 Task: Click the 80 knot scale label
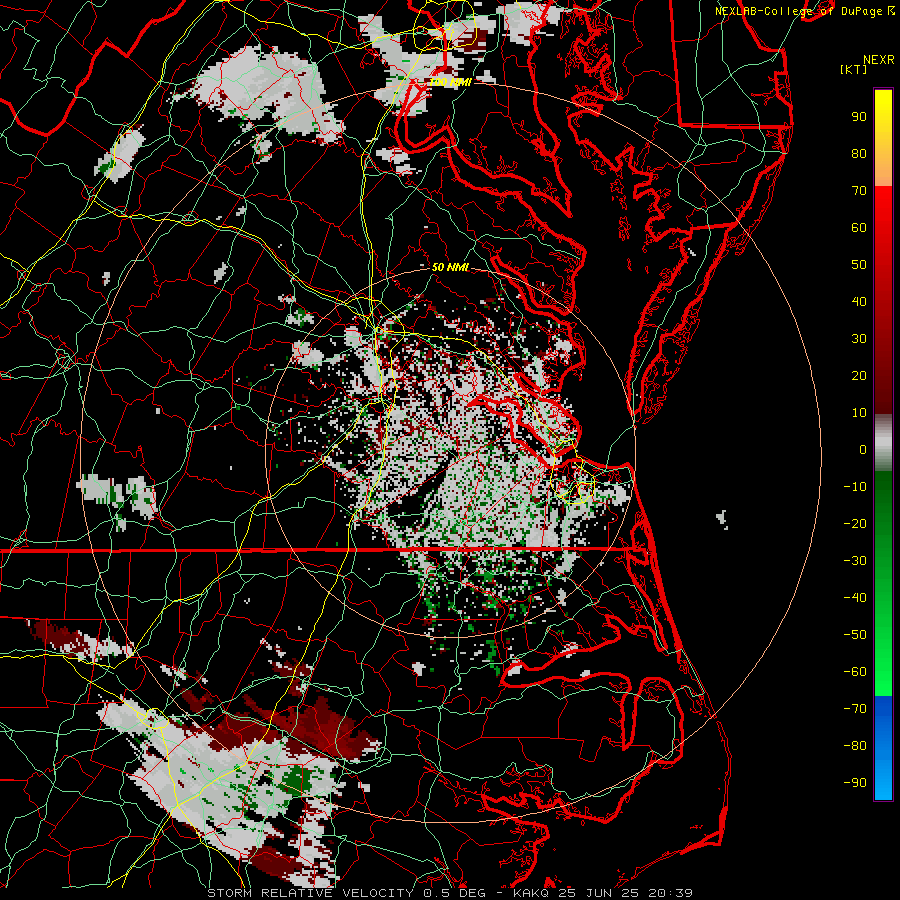point(859,153)
